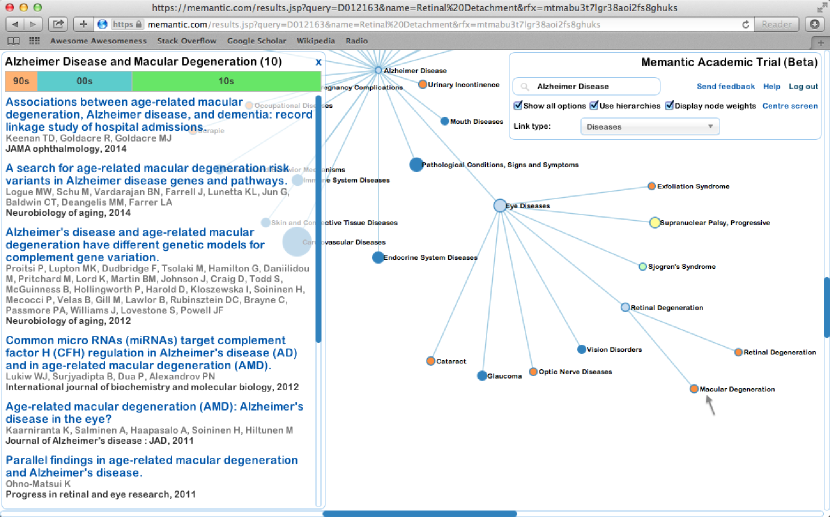Open the Downloads icon in toolbar

tap(815, 24)
